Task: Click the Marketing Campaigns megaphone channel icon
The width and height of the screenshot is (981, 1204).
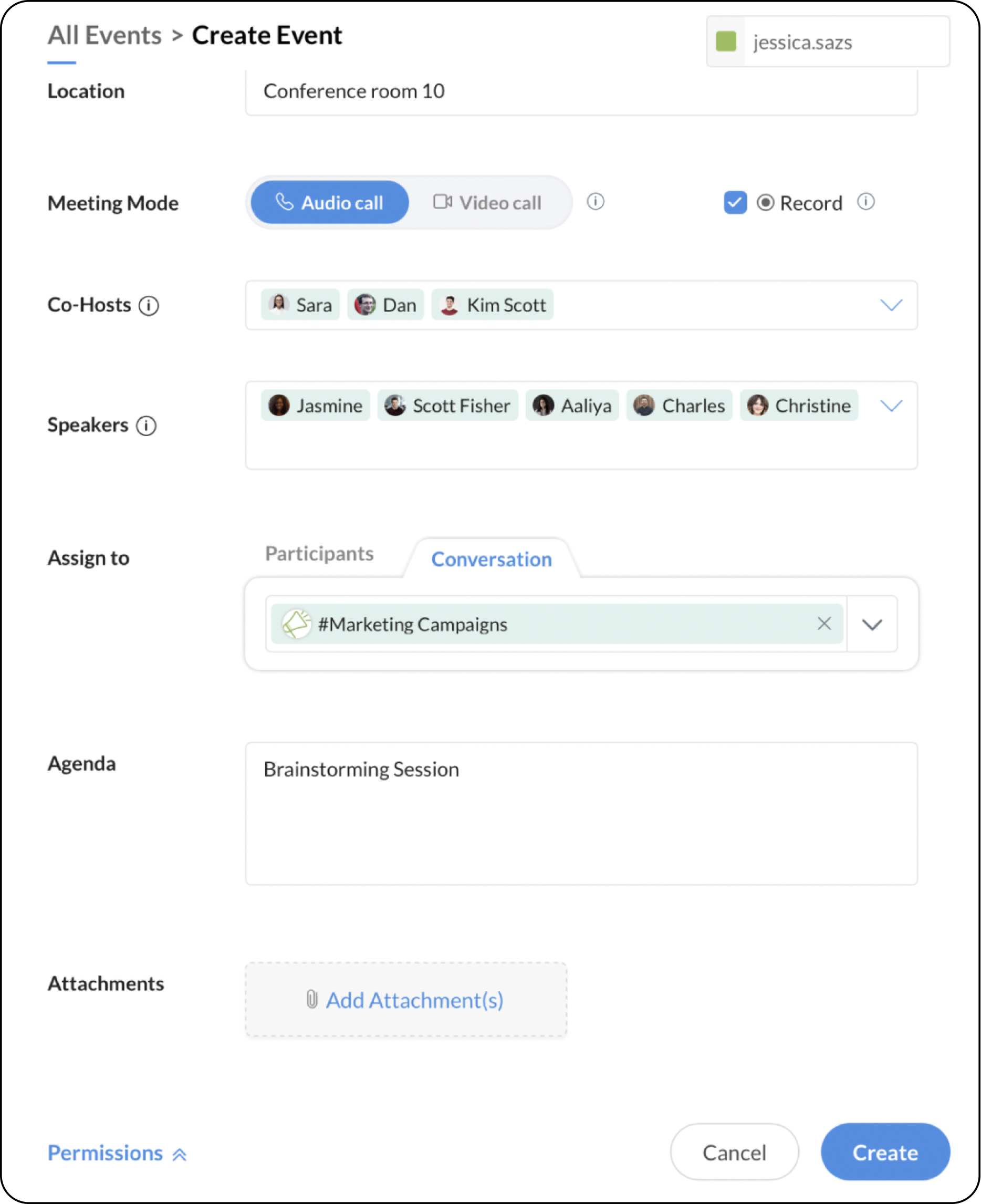Action: pos(296,624)
